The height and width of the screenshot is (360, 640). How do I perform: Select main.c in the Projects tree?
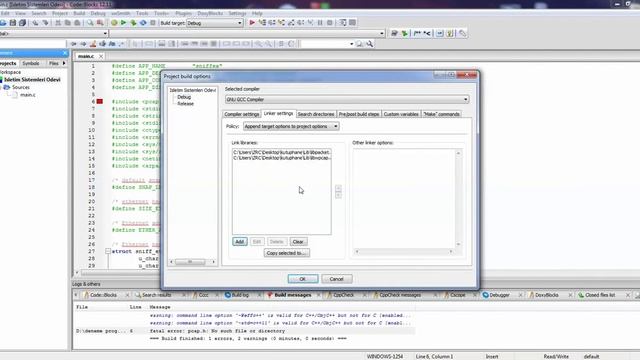click(28, 95)
